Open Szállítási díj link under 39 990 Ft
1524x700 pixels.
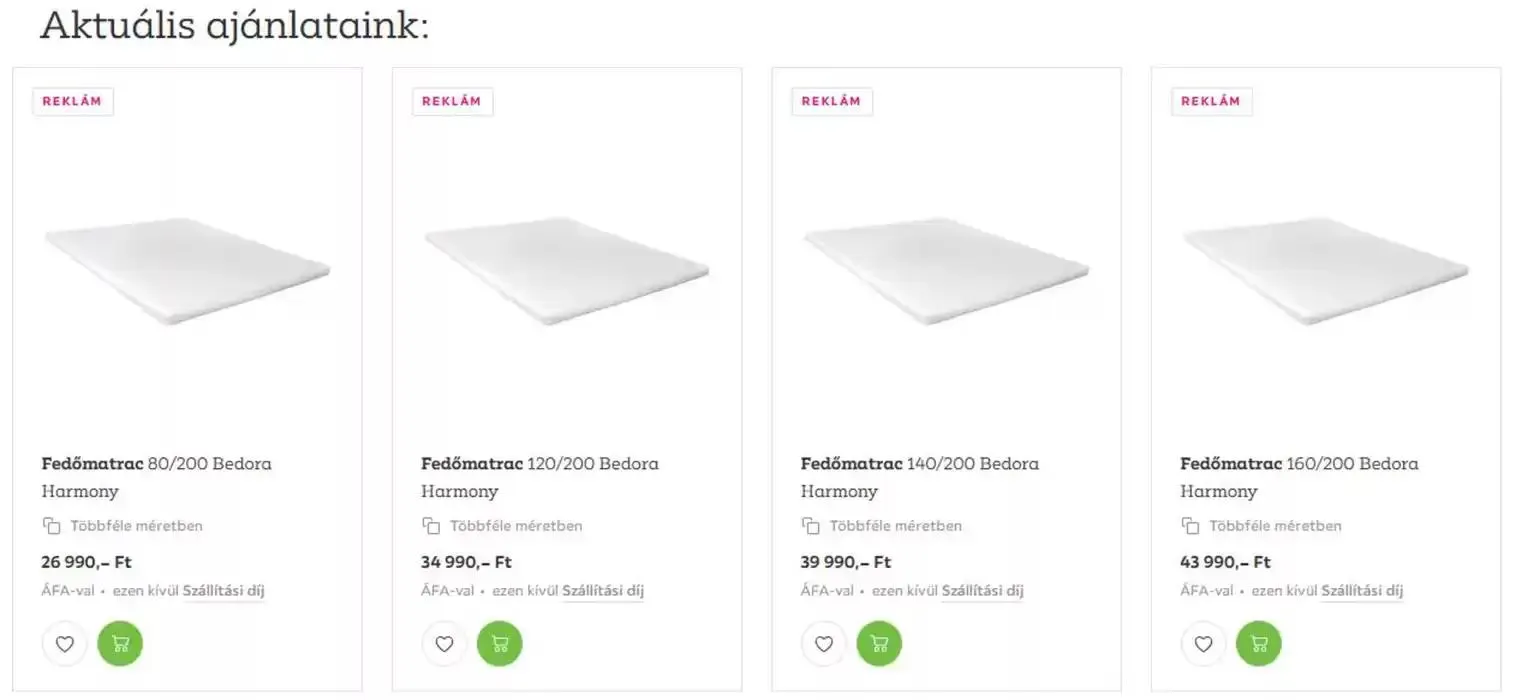pyautogui.click(x=983, y=591)
